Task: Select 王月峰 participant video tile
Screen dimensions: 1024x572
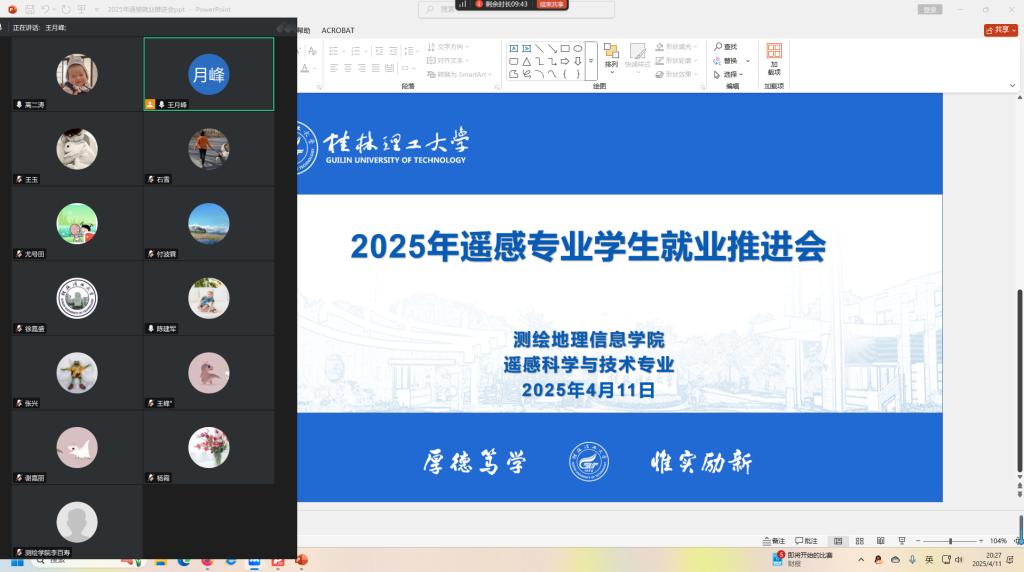Action: 209,74
